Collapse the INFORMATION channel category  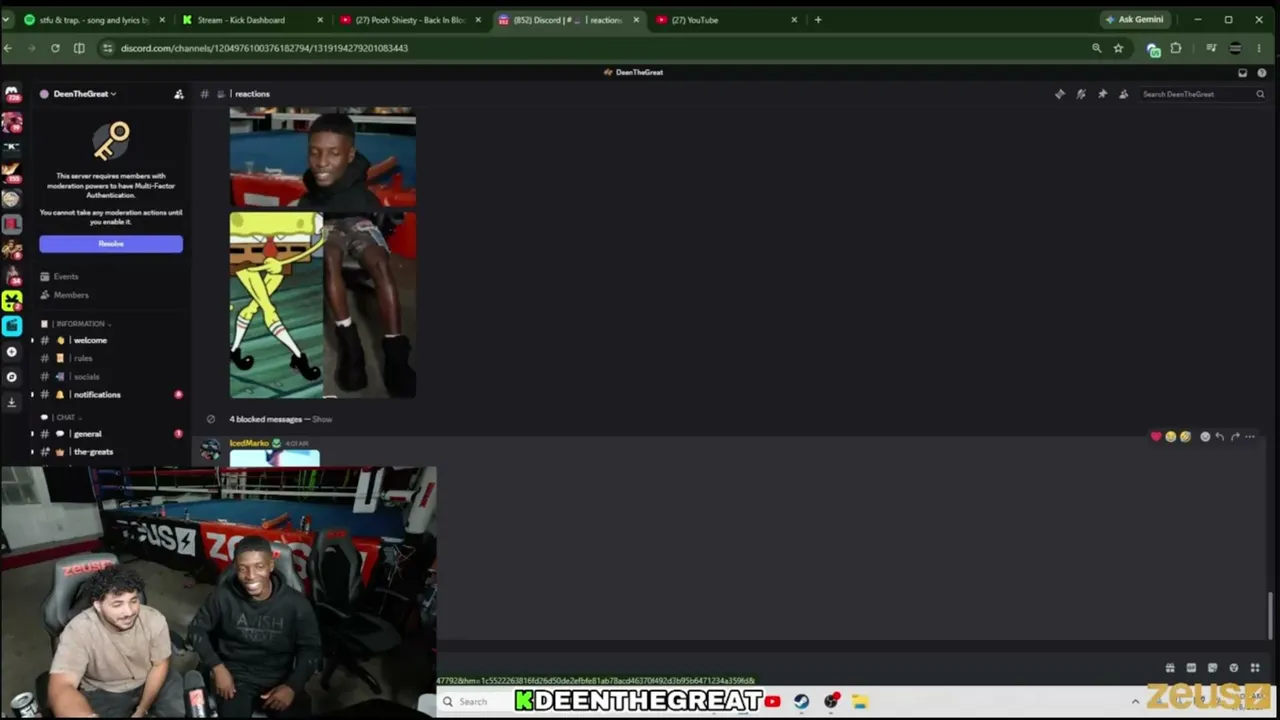[x=82, y=324]
